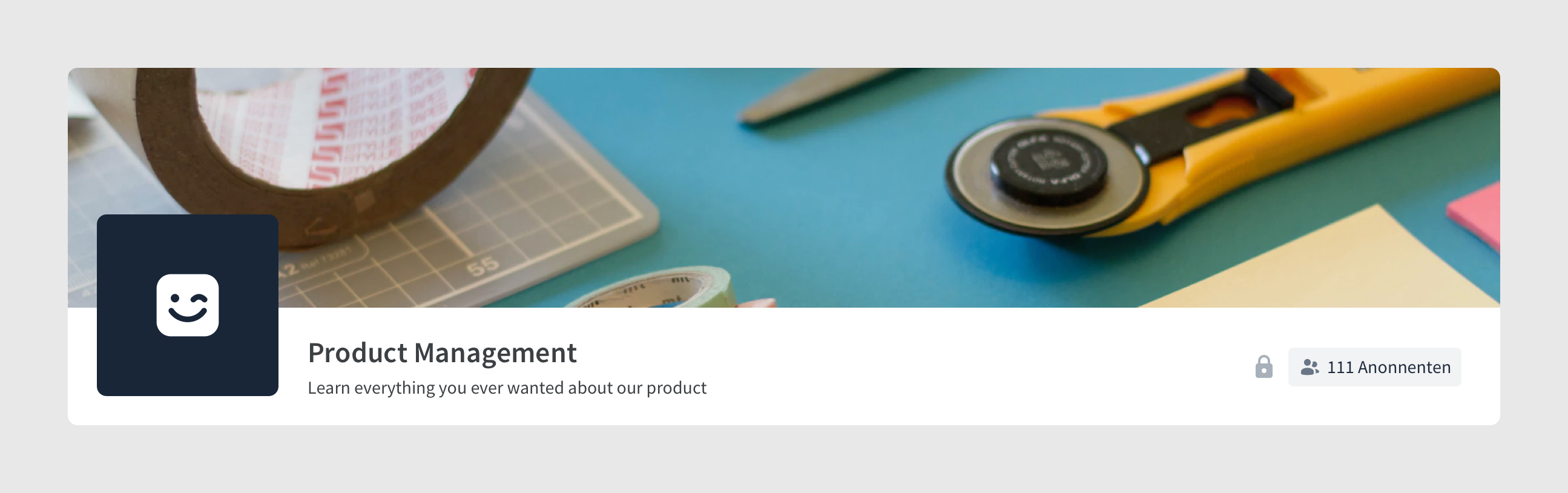This screenshot has height=493, width=1568.
Task: Click the dark navy channel logo tile
Action: [x=188, y=305]
